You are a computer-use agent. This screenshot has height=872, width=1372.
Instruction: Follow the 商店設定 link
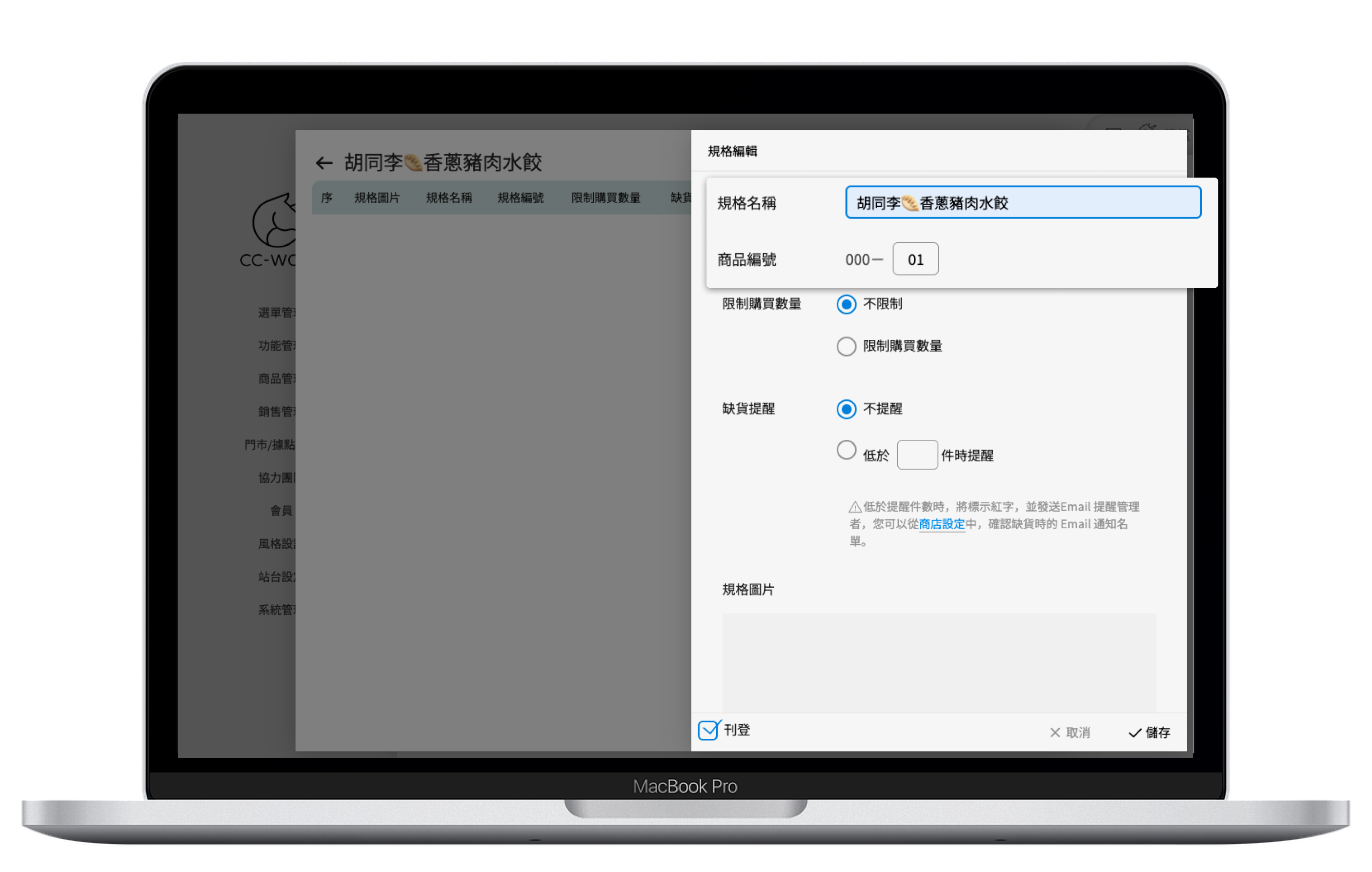(x=941, y=524)
